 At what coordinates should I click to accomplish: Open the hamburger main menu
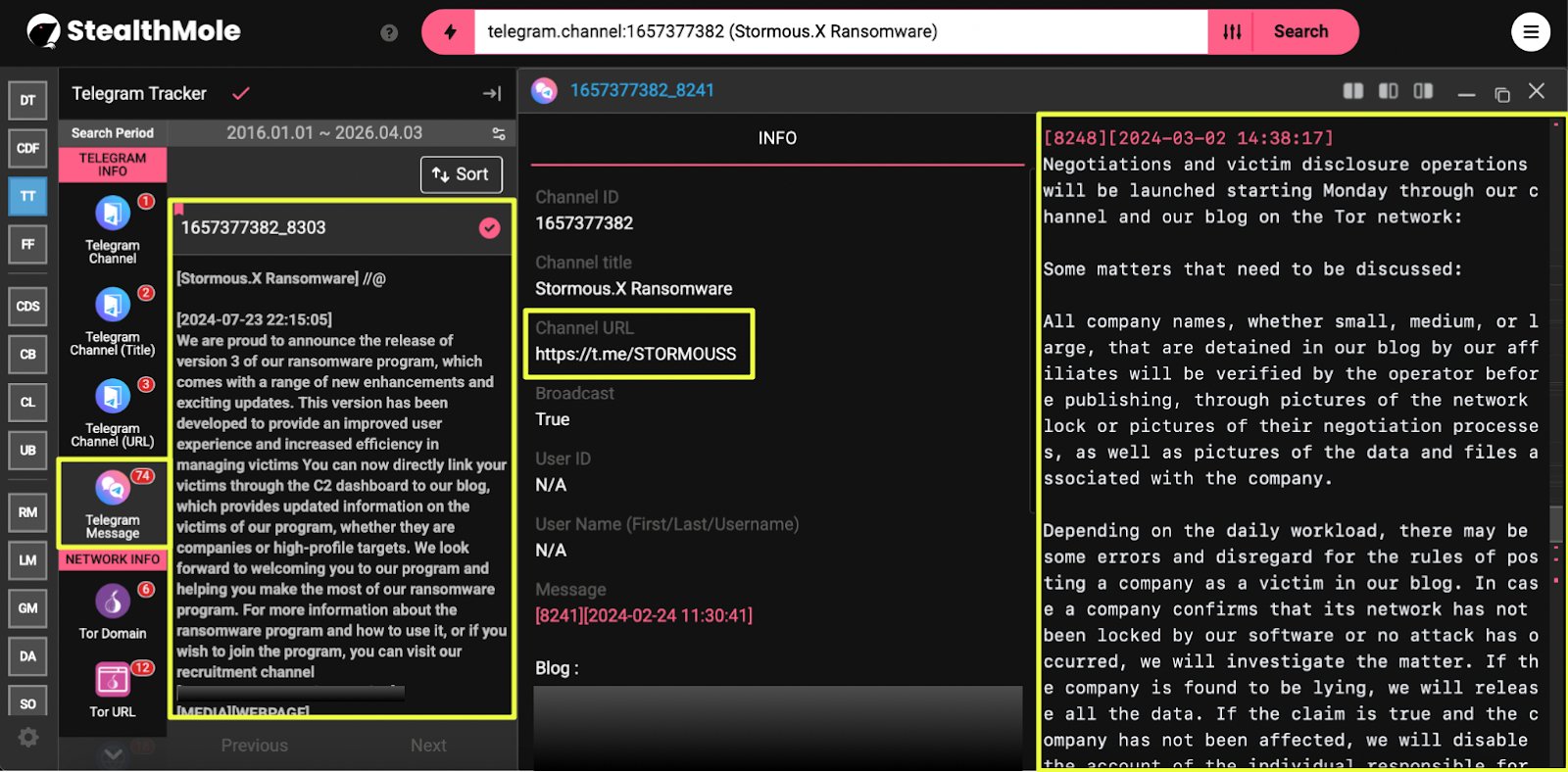pyautogui.click(x=1530, y=32)
